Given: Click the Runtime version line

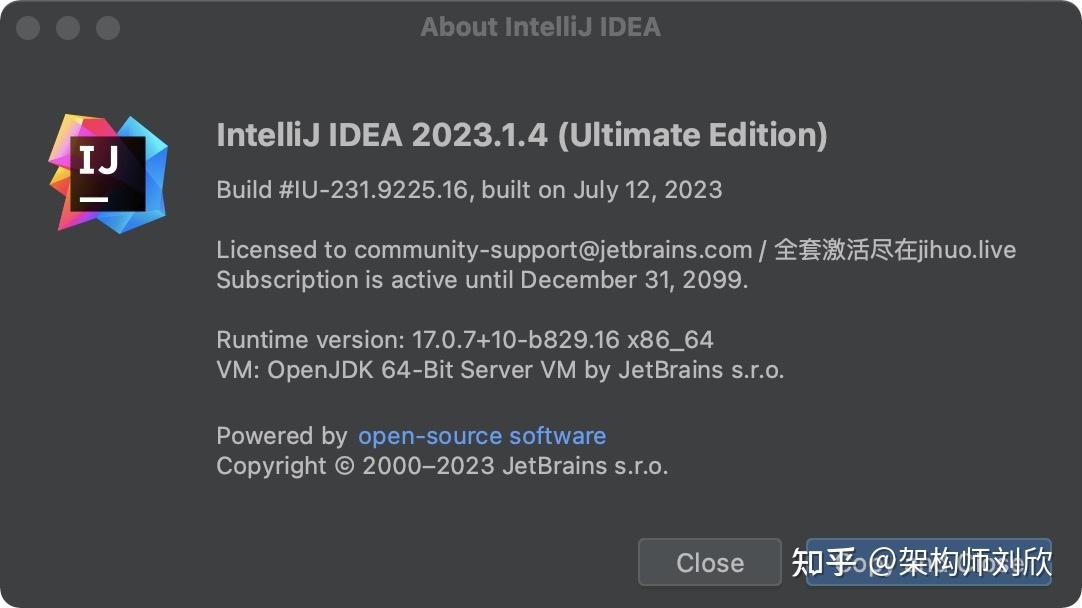Looking at the screenshot, I should pos(465,340).
